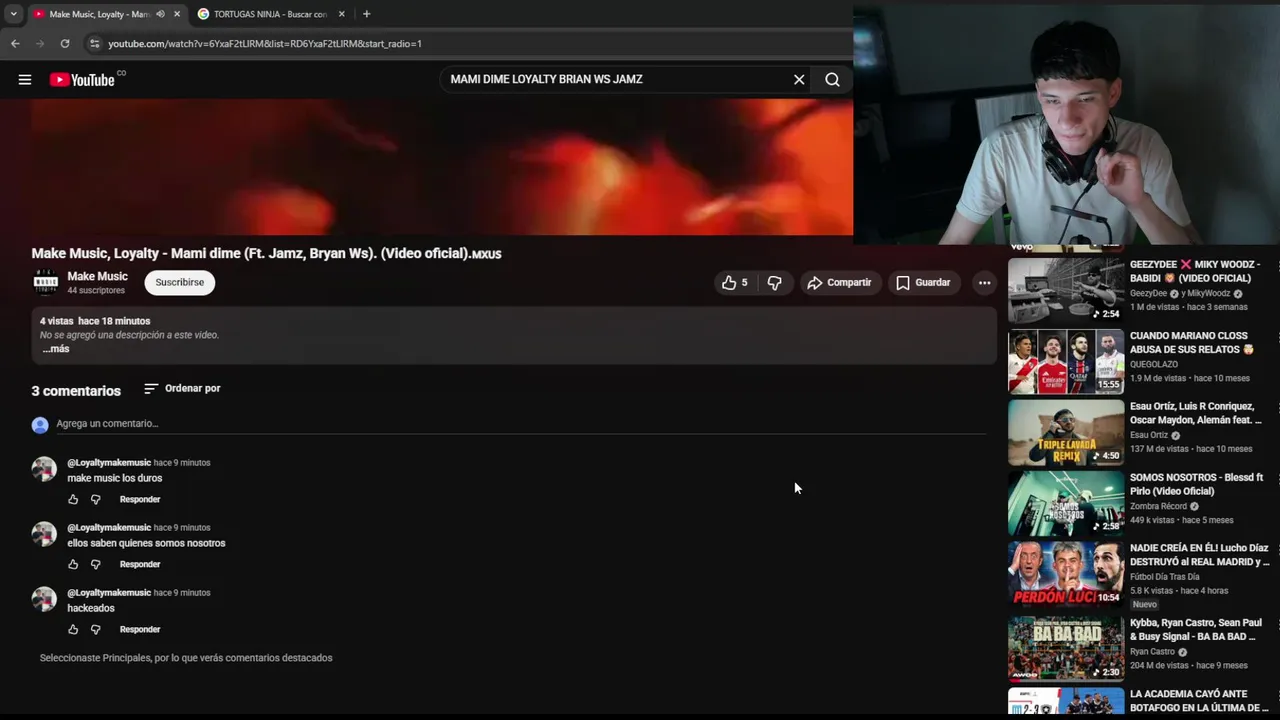
Task: Run search with the magnifier icon
Action: click(x=832, y=80)
